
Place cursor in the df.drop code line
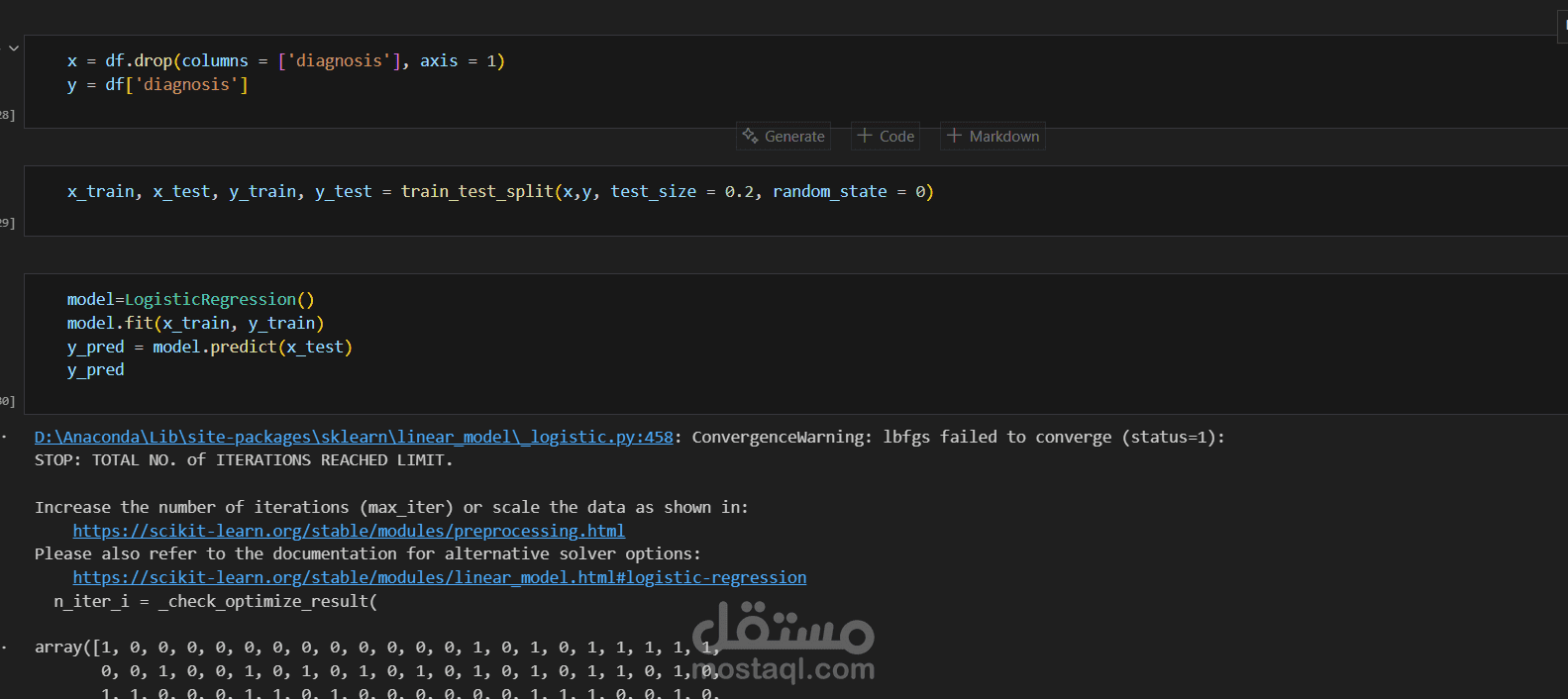click(x=286, y=61)
